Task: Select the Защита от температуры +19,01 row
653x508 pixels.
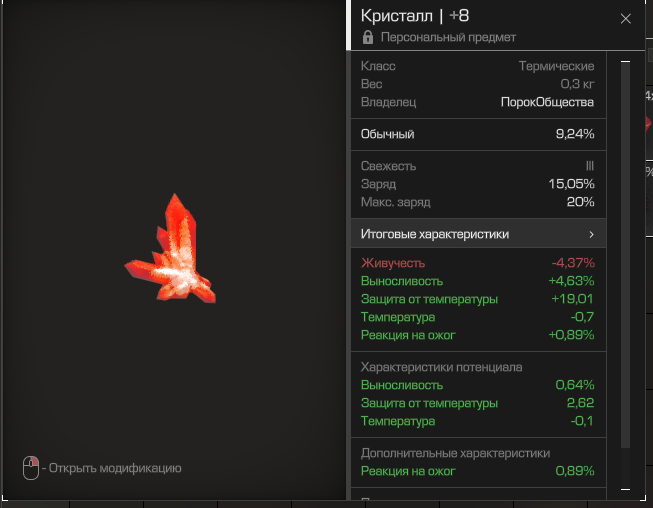Action: click(x=478, y=299)
